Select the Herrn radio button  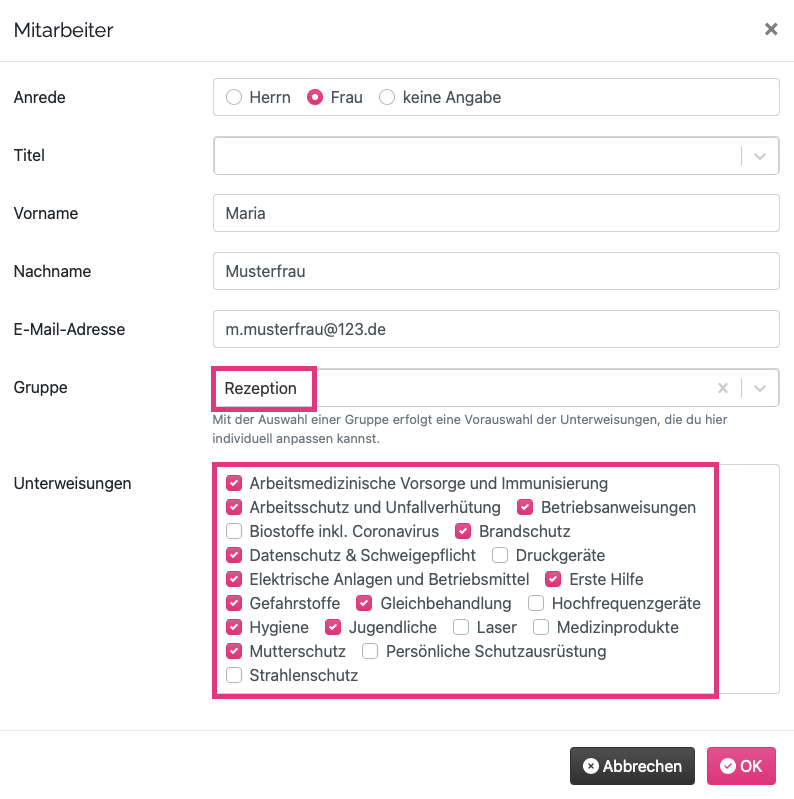click(234, 97)
